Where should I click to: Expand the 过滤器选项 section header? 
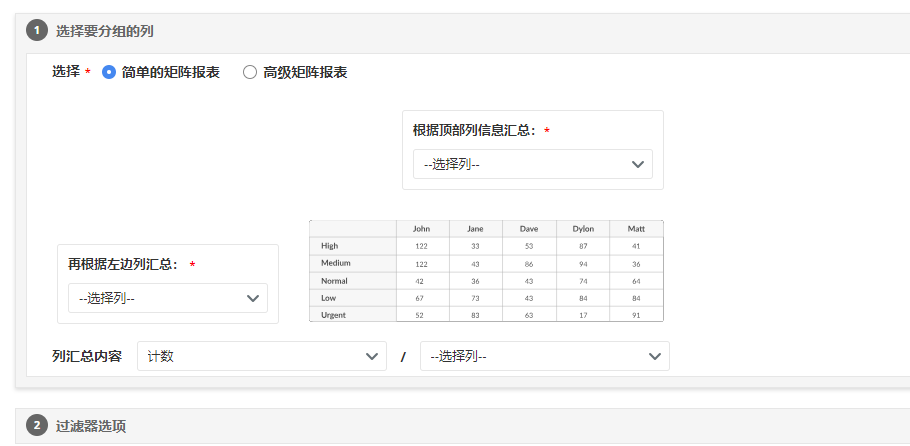[91, 426]
